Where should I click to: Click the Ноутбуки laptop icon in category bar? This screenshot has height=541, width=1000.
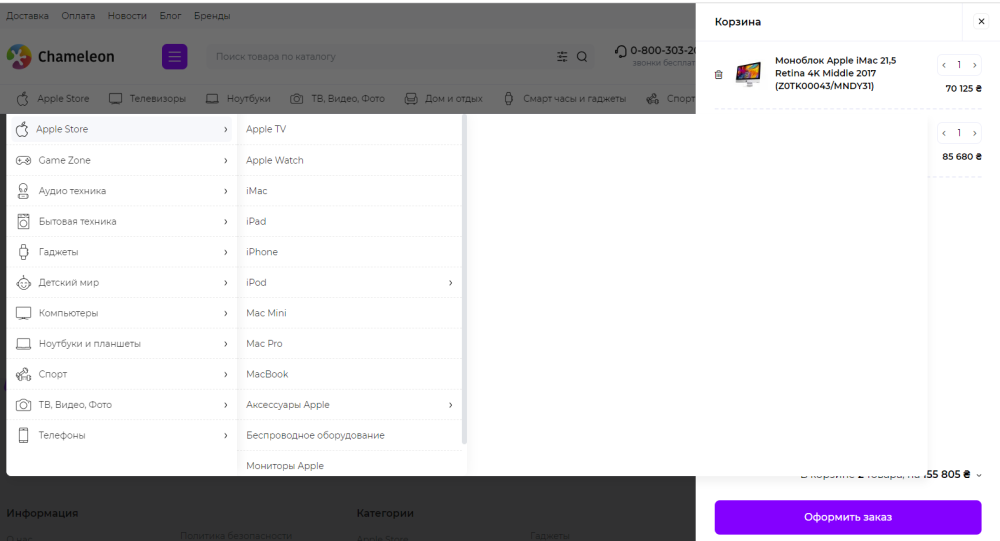[x=212, y=99]
